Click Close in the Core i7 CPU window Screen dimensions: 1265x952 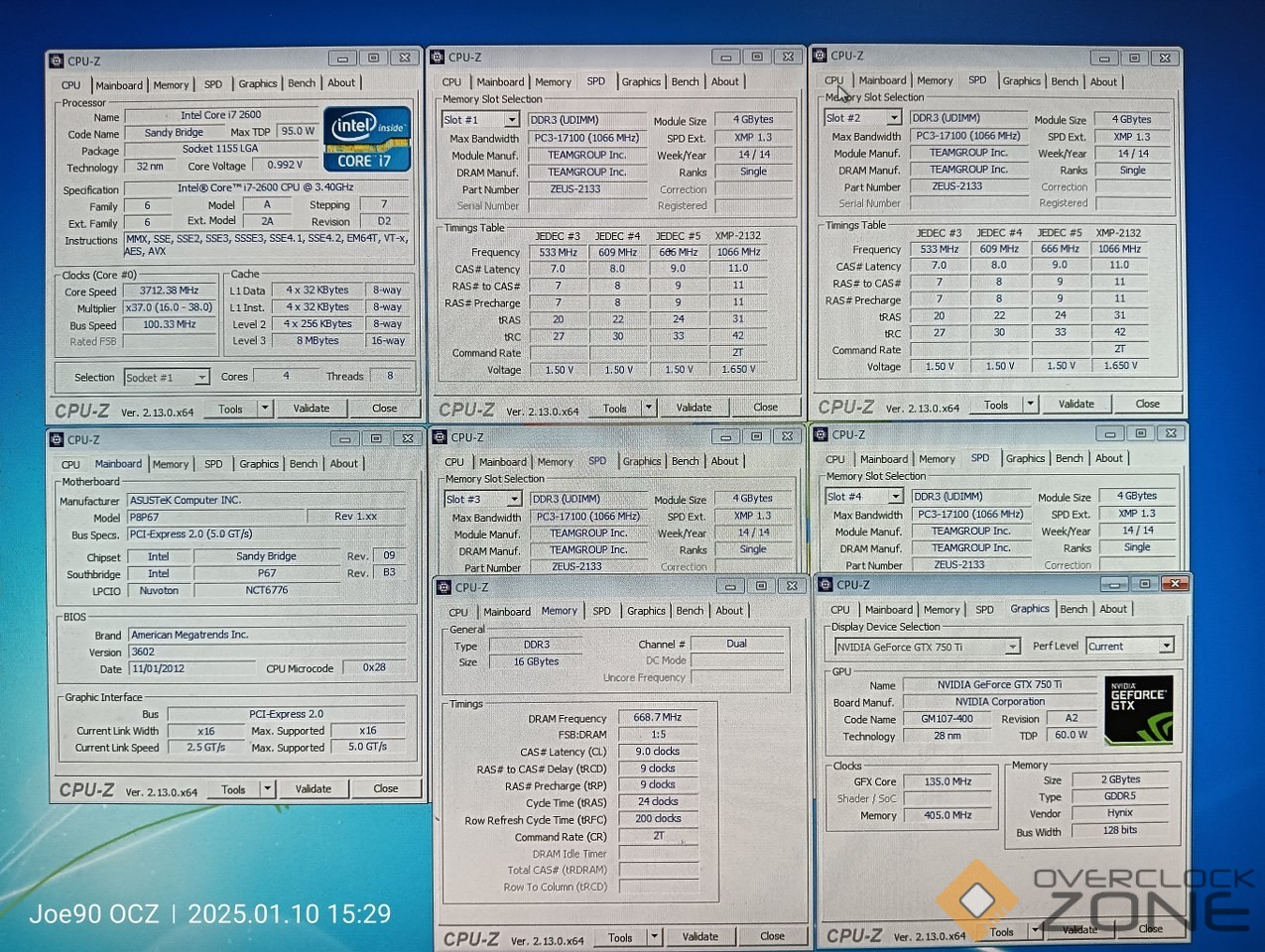[x=385, y=409]
